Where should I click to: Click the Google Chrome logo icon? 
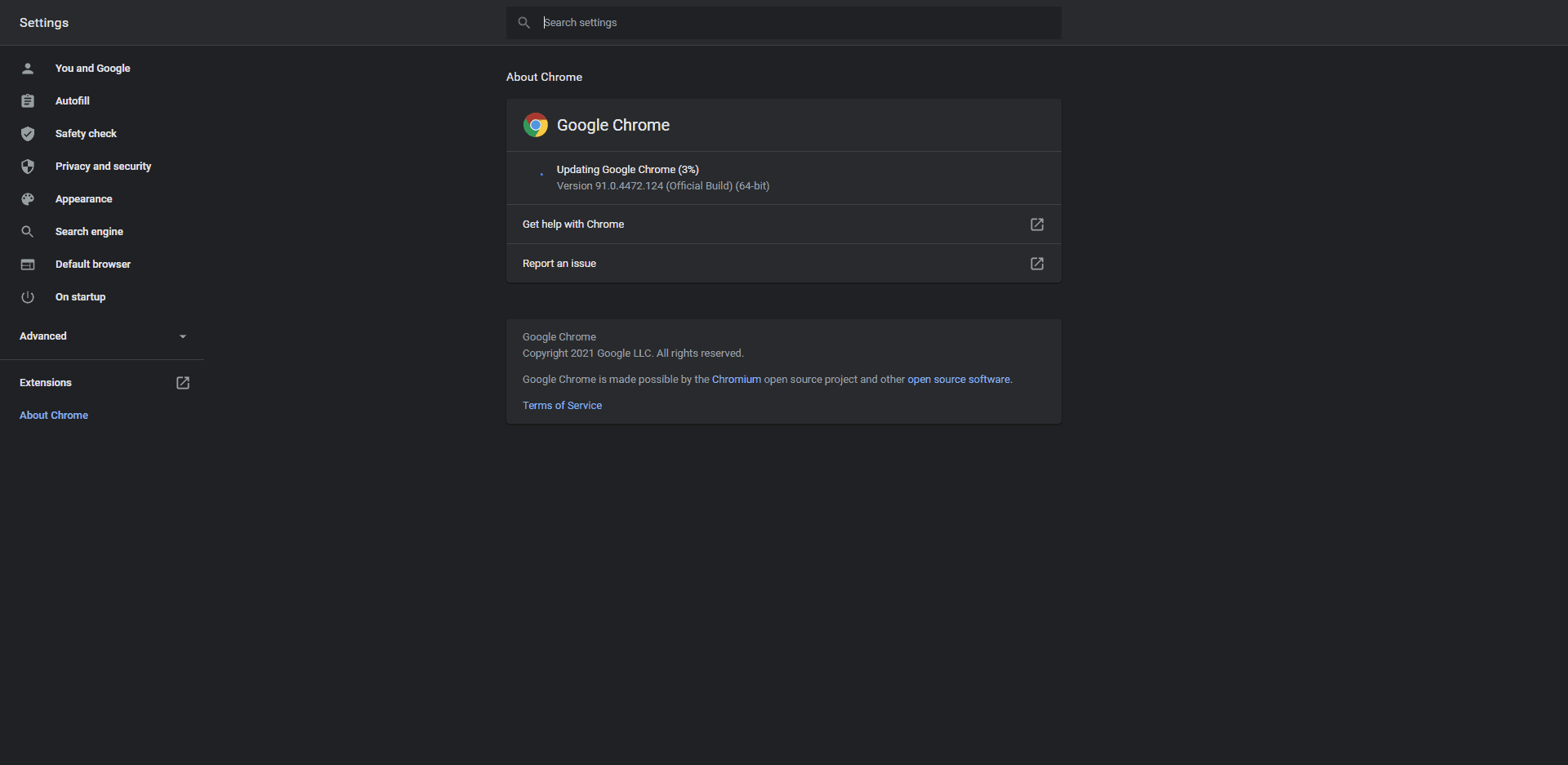point(536,125)
